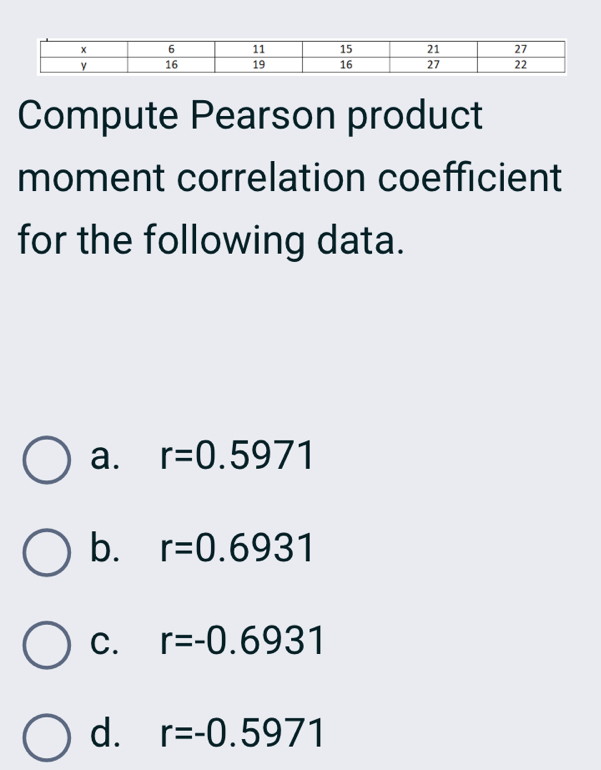Select radio button for option b
The height and width of the screenshot is (770, 601).
coord(46,549)
